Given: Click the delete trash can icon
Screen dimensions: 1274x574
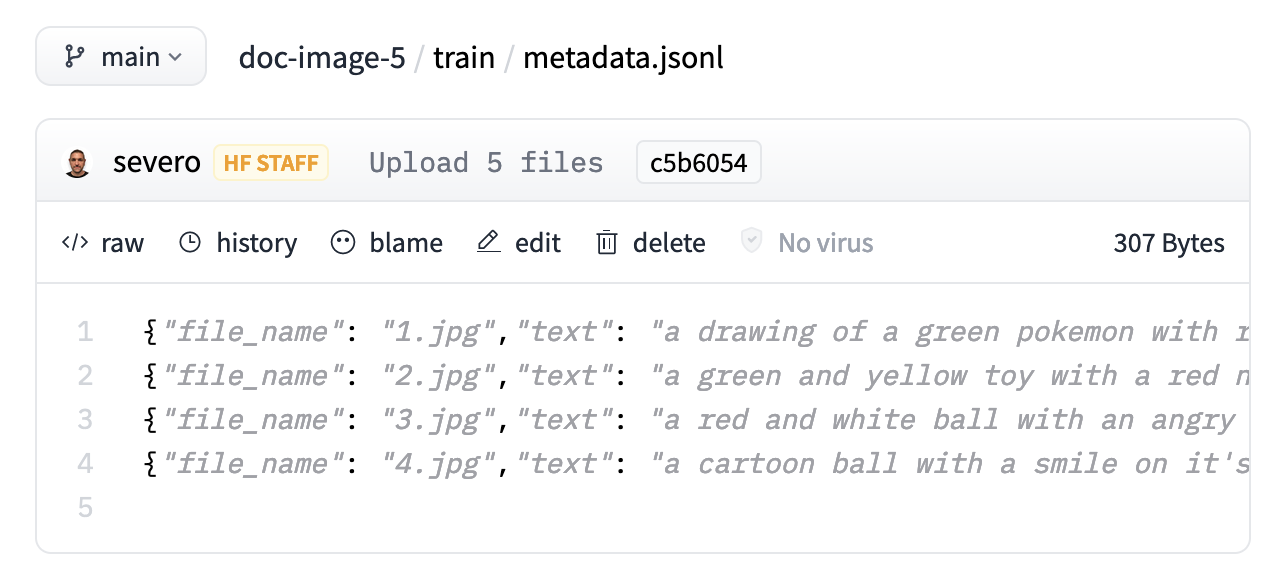Looking at the screenshot, I should (x=607, y=243).
